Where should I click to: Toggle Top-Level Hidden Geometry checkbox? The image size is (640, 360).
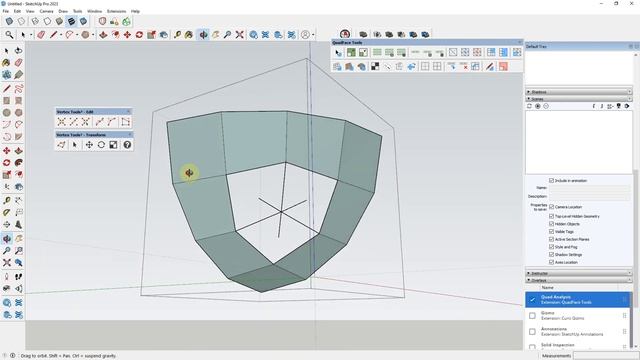click(x=551, y=216)
